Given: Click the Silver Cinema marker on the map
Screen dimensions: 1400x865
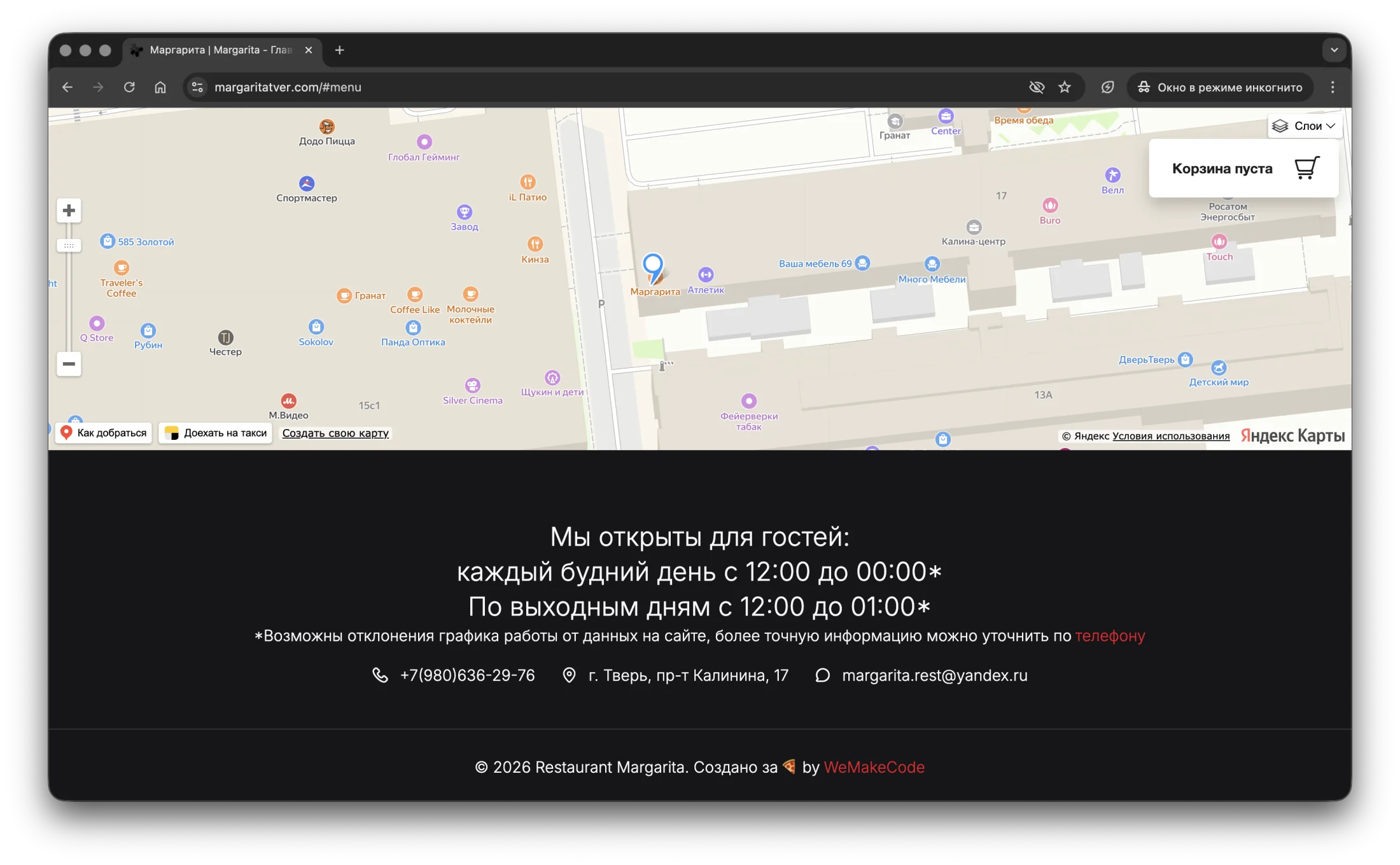Looking at the screenshot, I should point(472,386).
